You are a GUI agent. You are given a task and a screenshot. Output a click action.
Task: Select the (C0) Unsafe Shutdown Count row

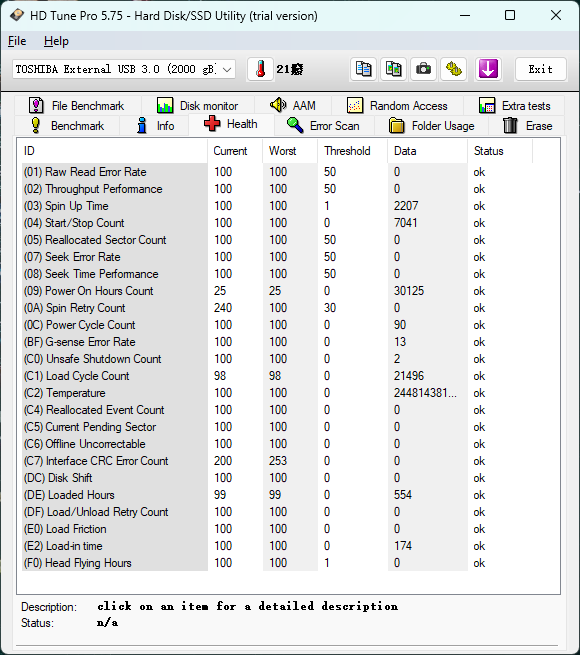click(277, 359)
